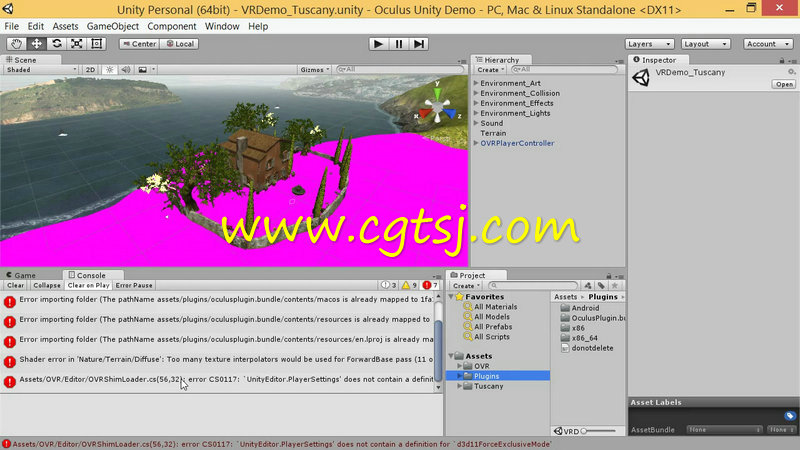
Task: Open scene effects image icon
Action: [x=142, y=69]
